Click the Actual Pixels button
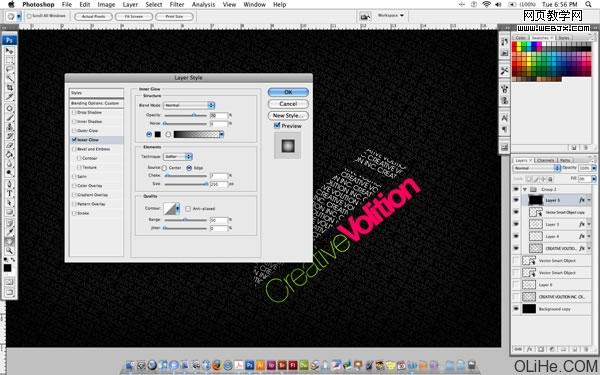This screenshot has height=375, width=600. click(93, 16)
